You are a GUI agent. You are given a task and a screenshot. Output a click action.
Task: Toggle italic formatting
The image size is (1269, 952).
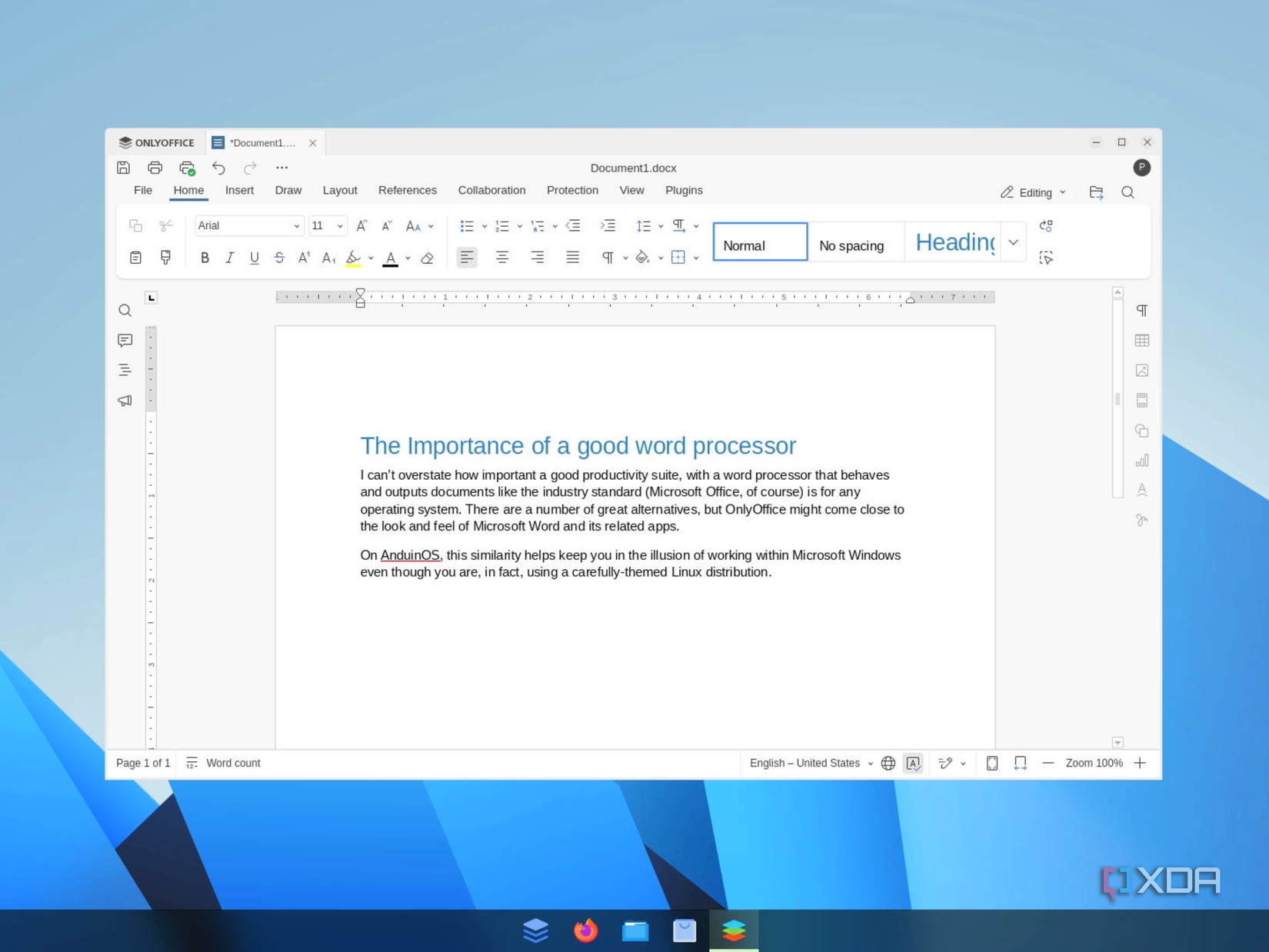click(229, 258)
